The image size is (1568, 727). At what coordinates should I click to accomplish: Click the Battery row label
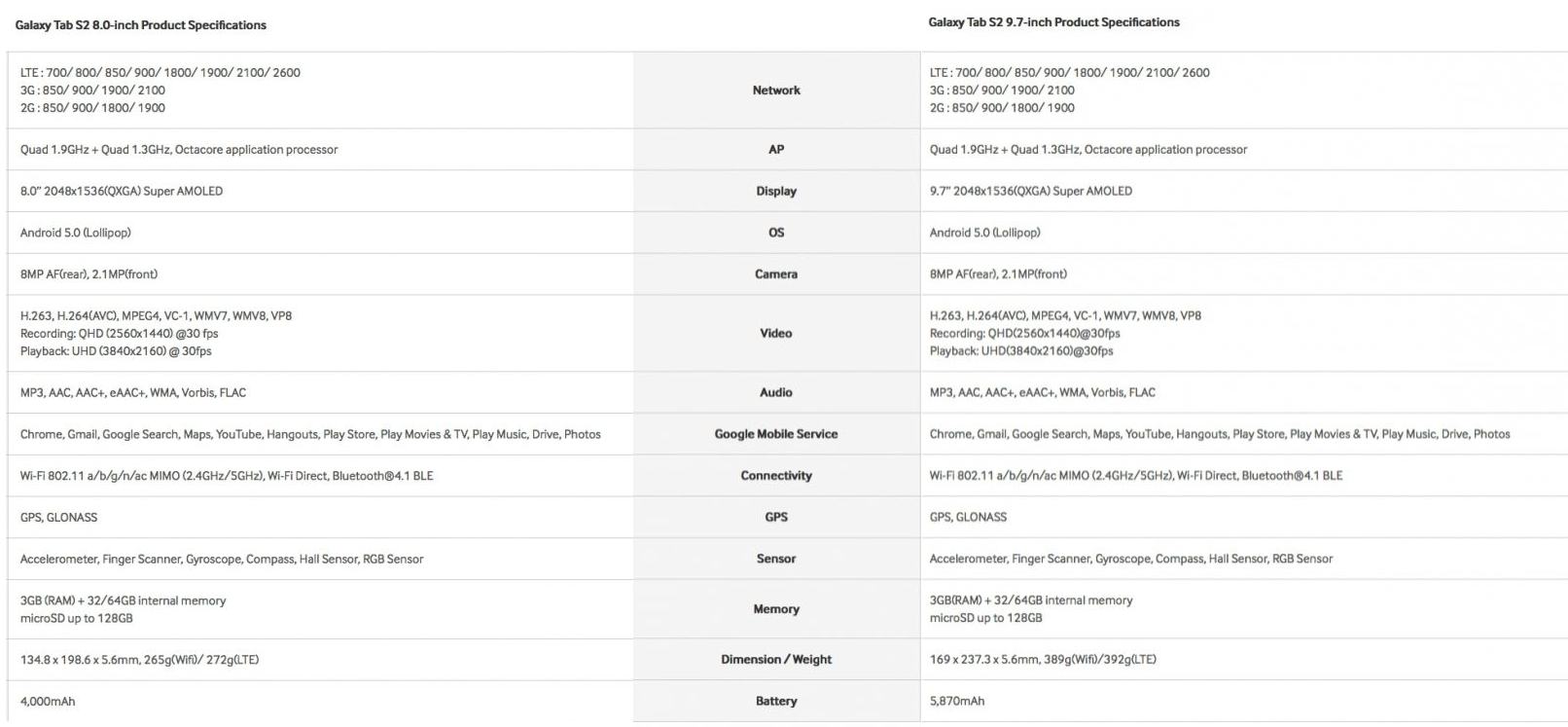[x=776, y=702]
